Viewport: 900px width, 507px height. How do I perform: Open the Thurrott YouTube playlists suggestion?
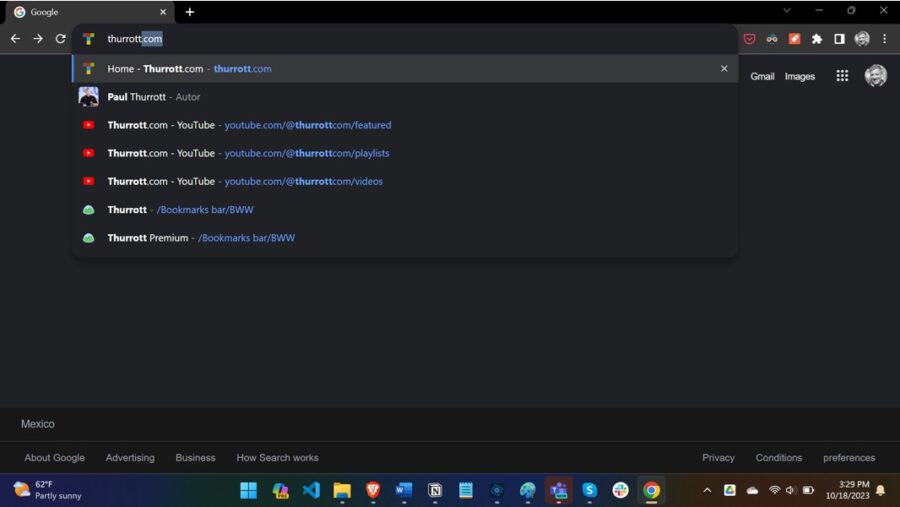click(405, 153)
